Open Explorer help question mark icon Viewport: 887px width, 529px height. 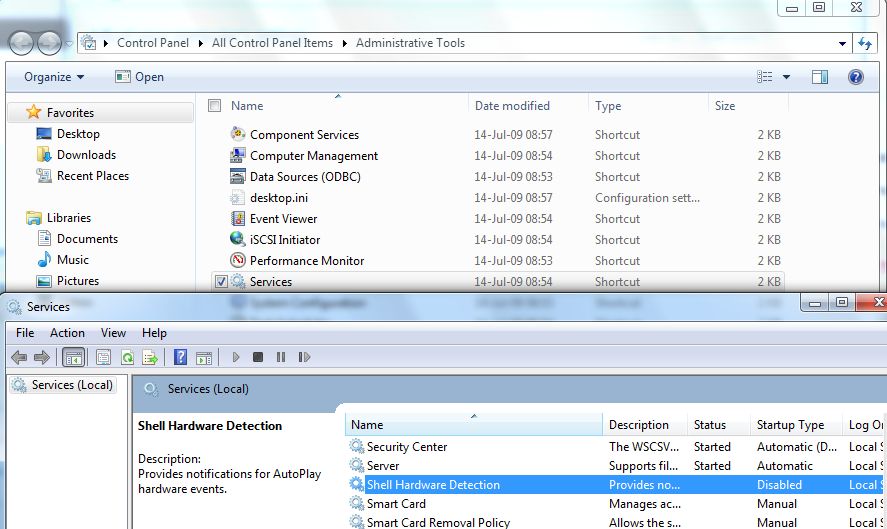coord(856,77)
